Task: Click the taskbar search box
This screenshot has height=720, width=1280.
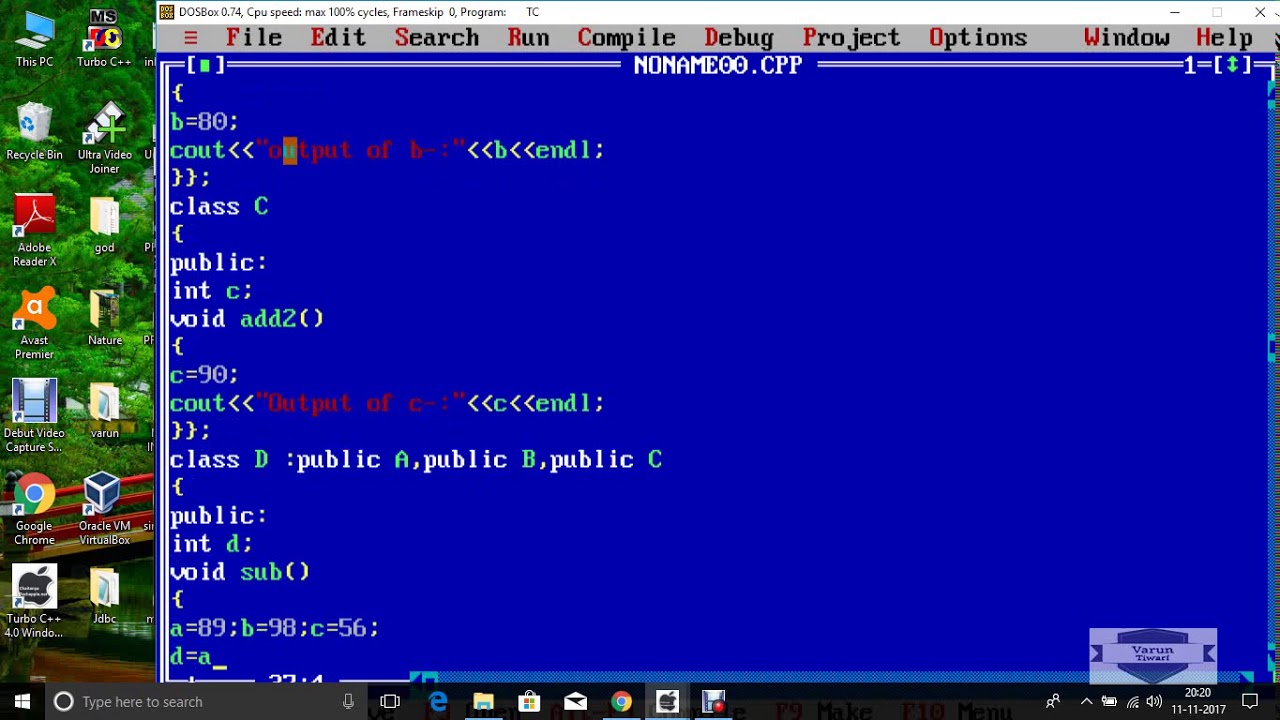Action: [x=206, y=701]
